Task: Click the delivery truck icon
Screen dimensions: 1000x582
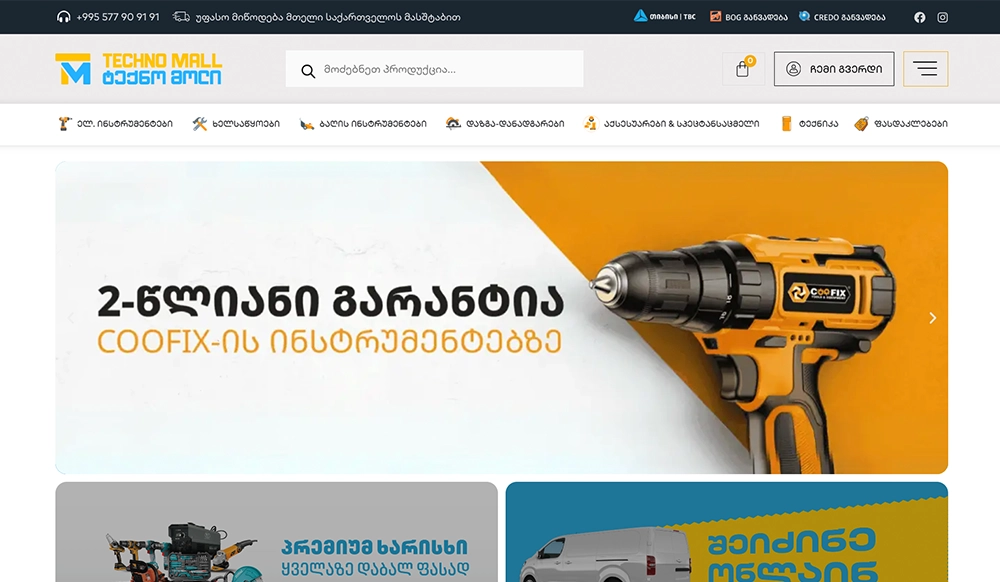Action: pos(181,17)
